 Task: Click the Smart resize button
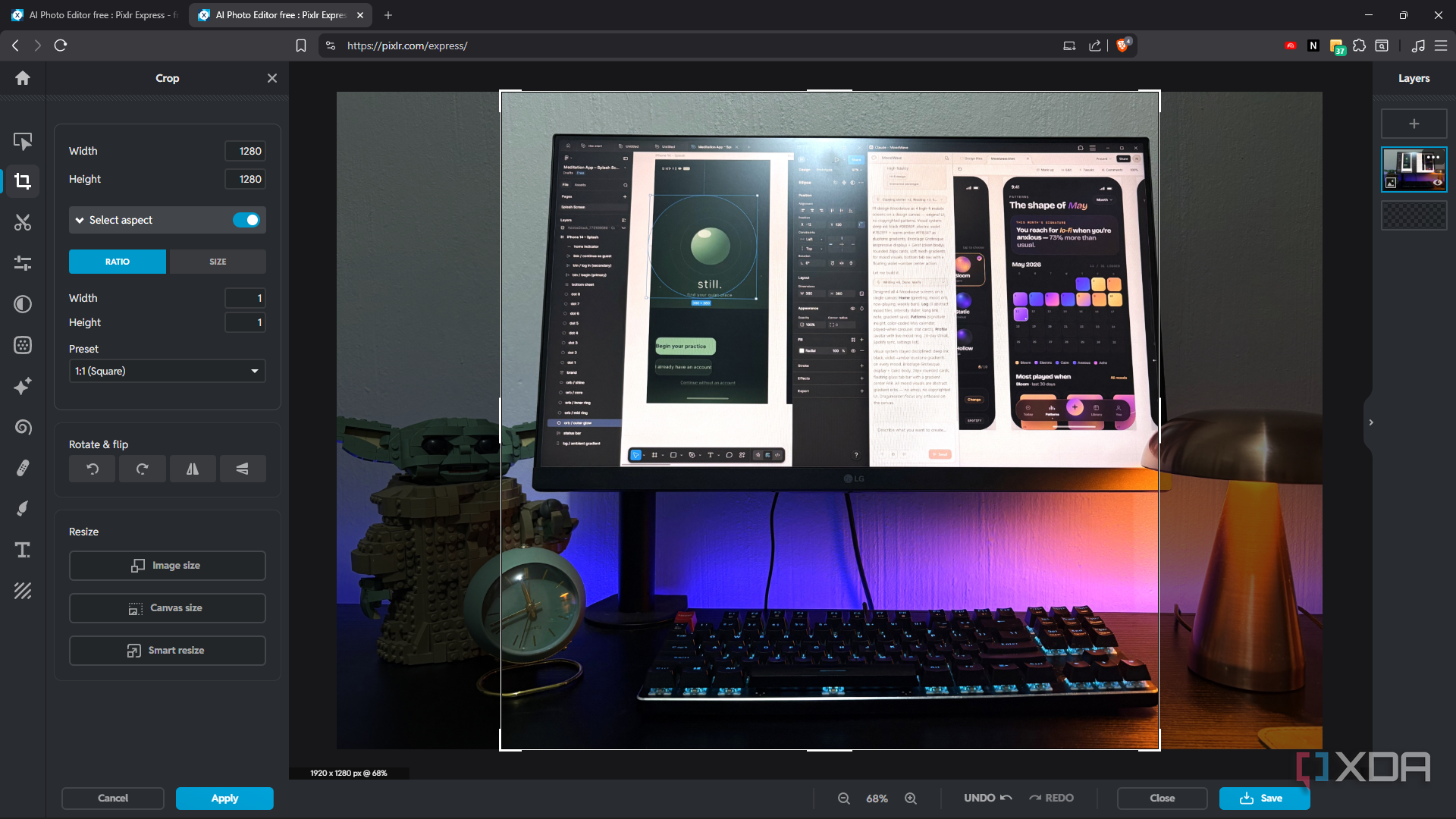click(168, 651)
